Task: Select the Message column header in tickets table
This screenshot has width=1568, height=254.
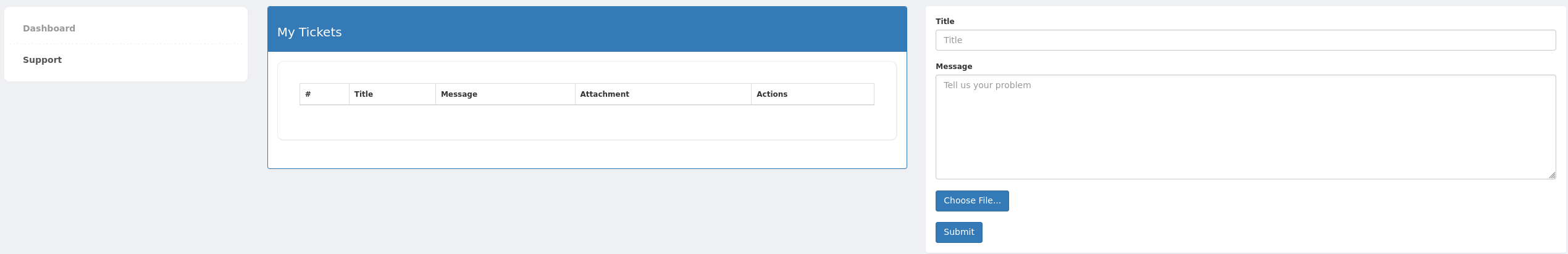Action: (x=505, y=94)
